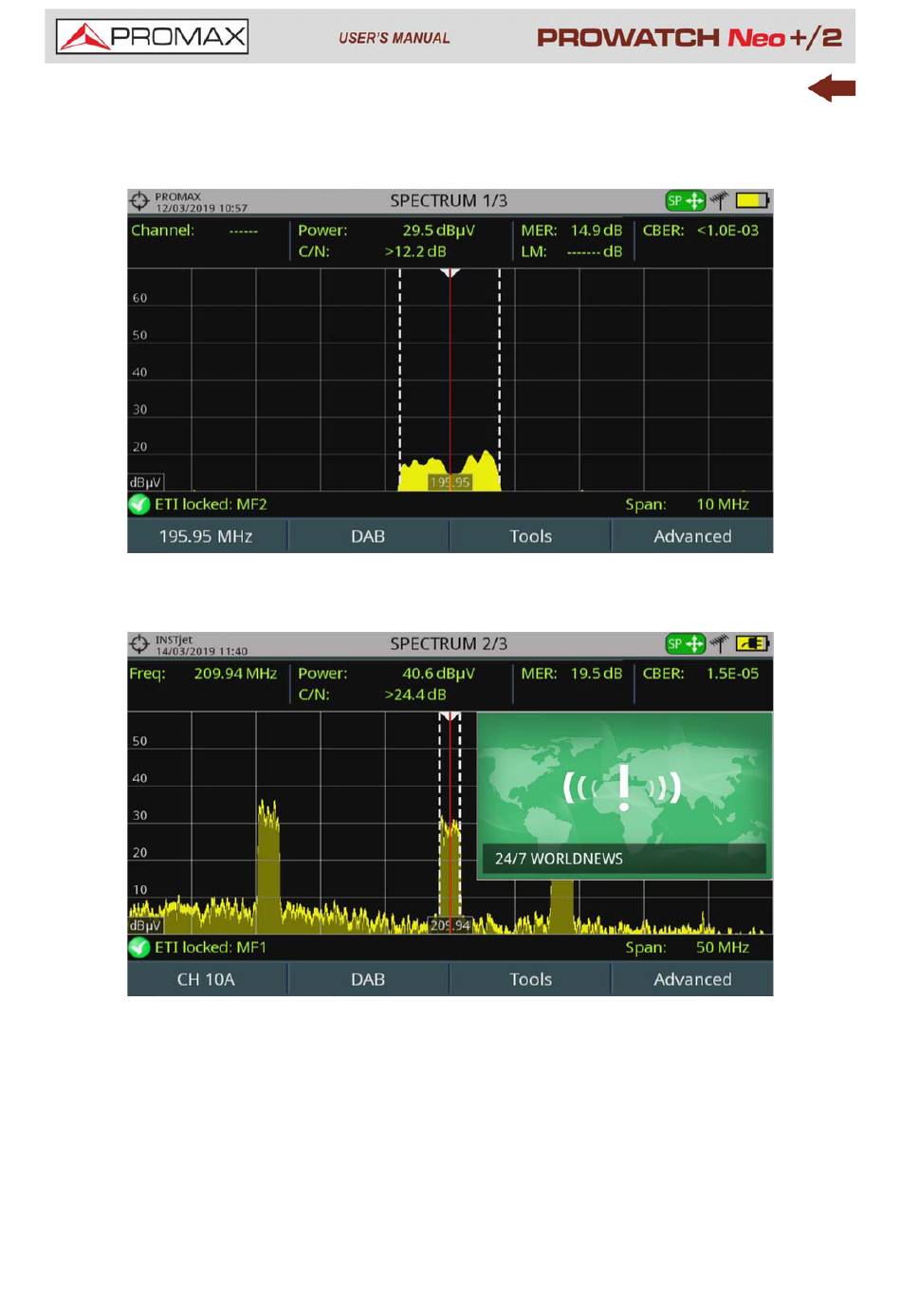Click the LM value in SPECTRUM 1/3
Viewport: 901px width, 1316px height.
click(595, 252)
